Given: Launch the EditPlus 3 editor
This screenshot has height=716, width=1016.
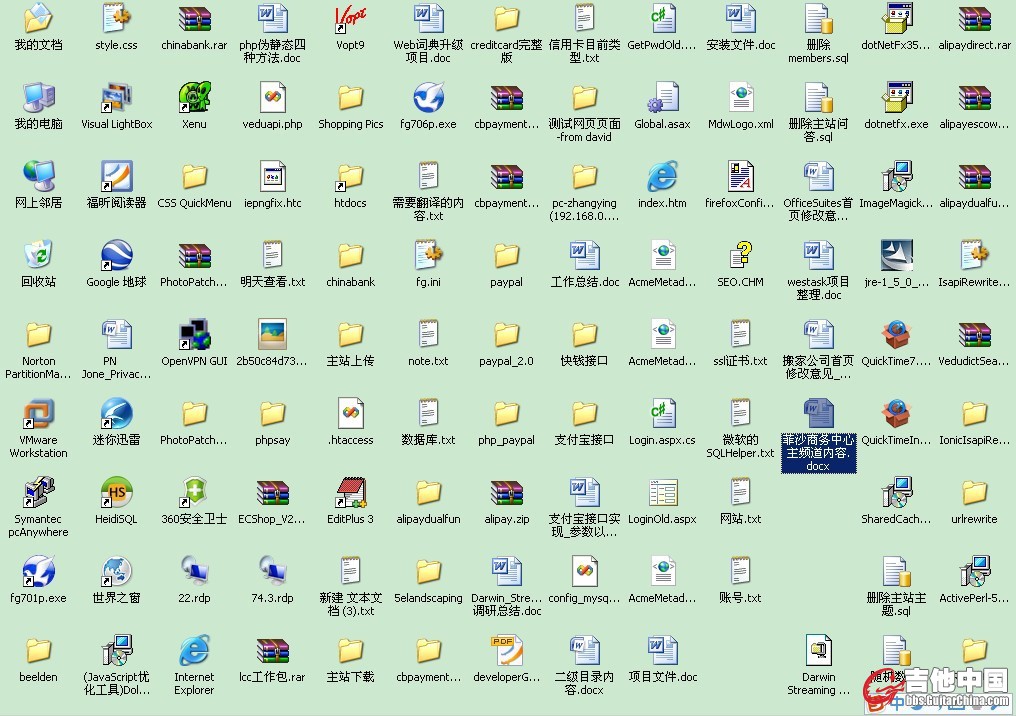Looking at the screenshot, I should pos(350,493).
